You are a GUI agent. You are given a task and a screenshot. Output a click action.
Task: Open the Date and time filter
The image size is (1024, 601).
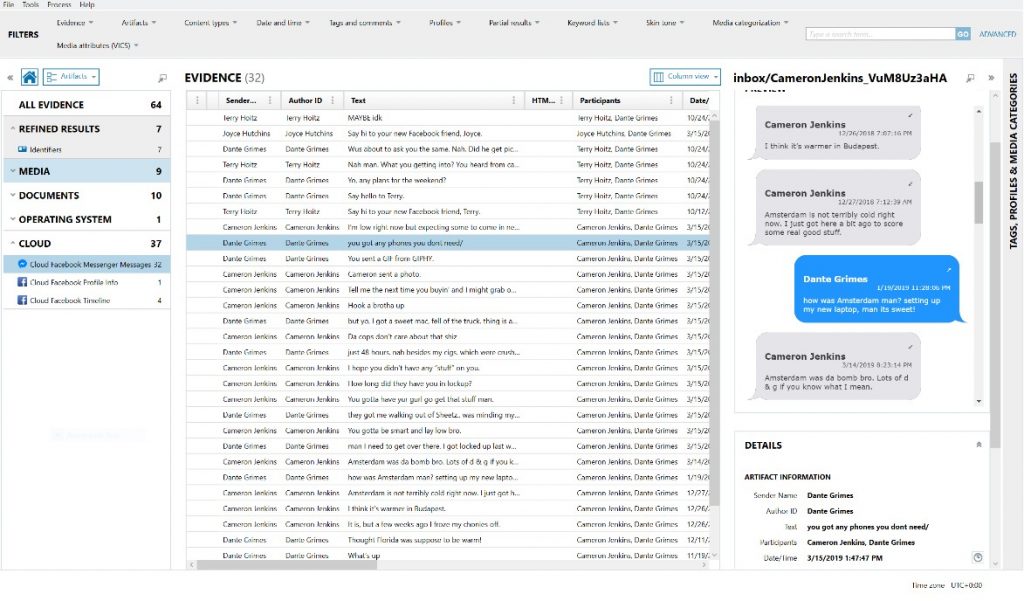[283, 23]
